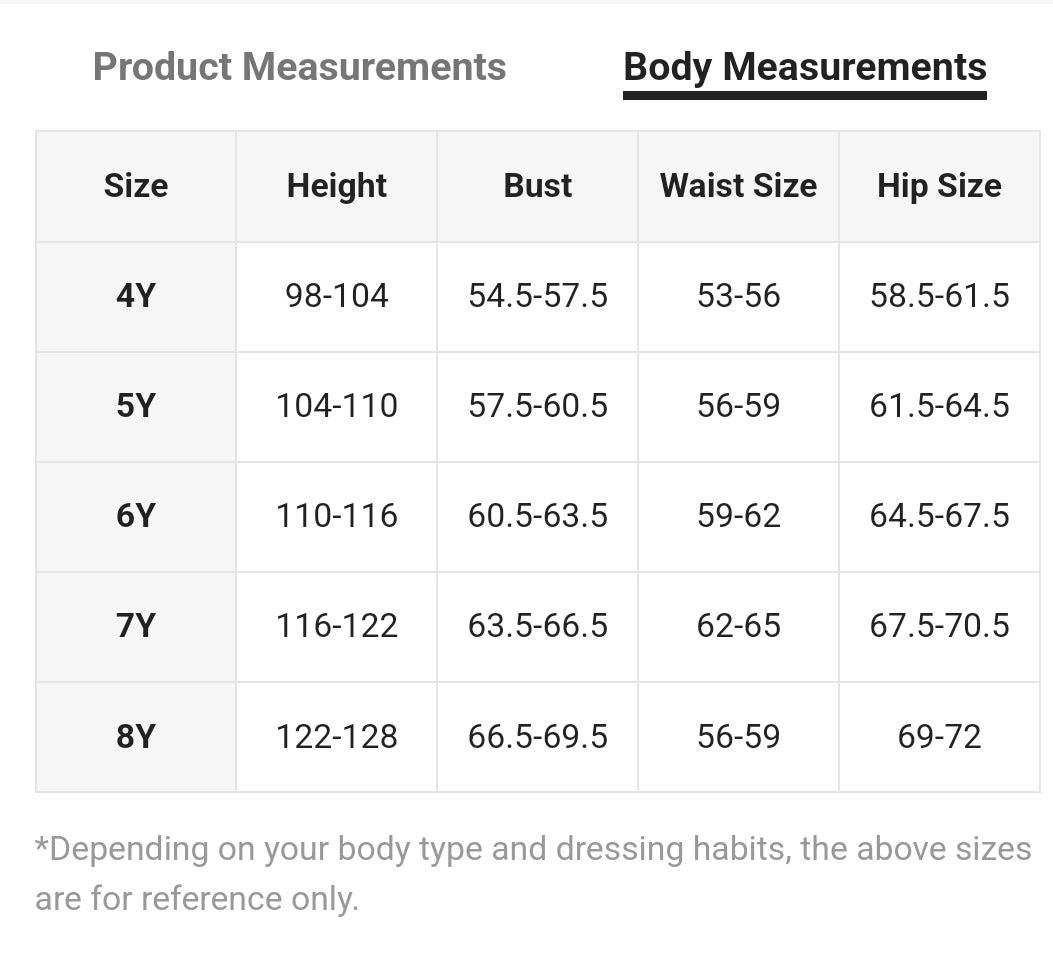Select the 7Y size row label

(x=136, y=626)
